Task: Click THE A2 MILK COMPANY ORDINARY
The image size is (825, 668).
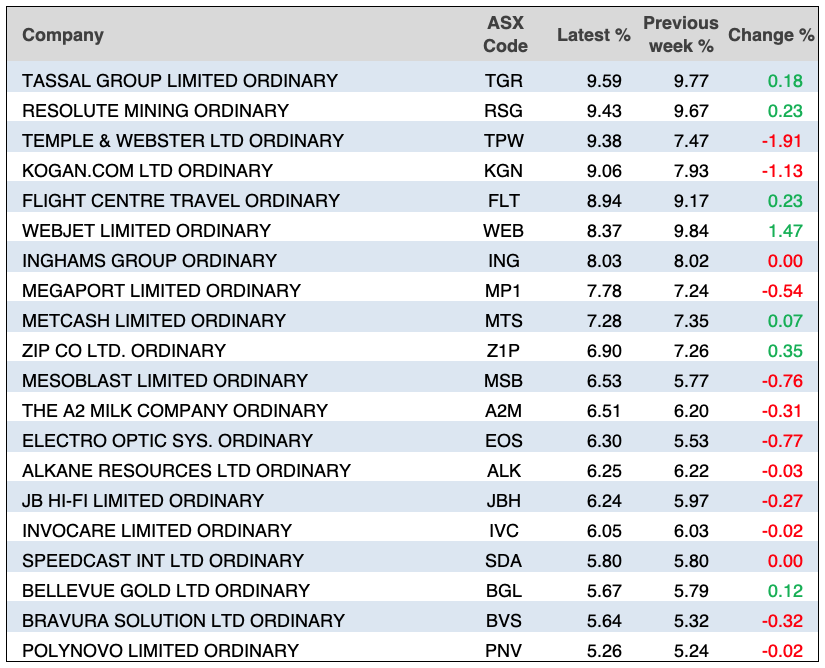Action: click(x=175, y=411)
